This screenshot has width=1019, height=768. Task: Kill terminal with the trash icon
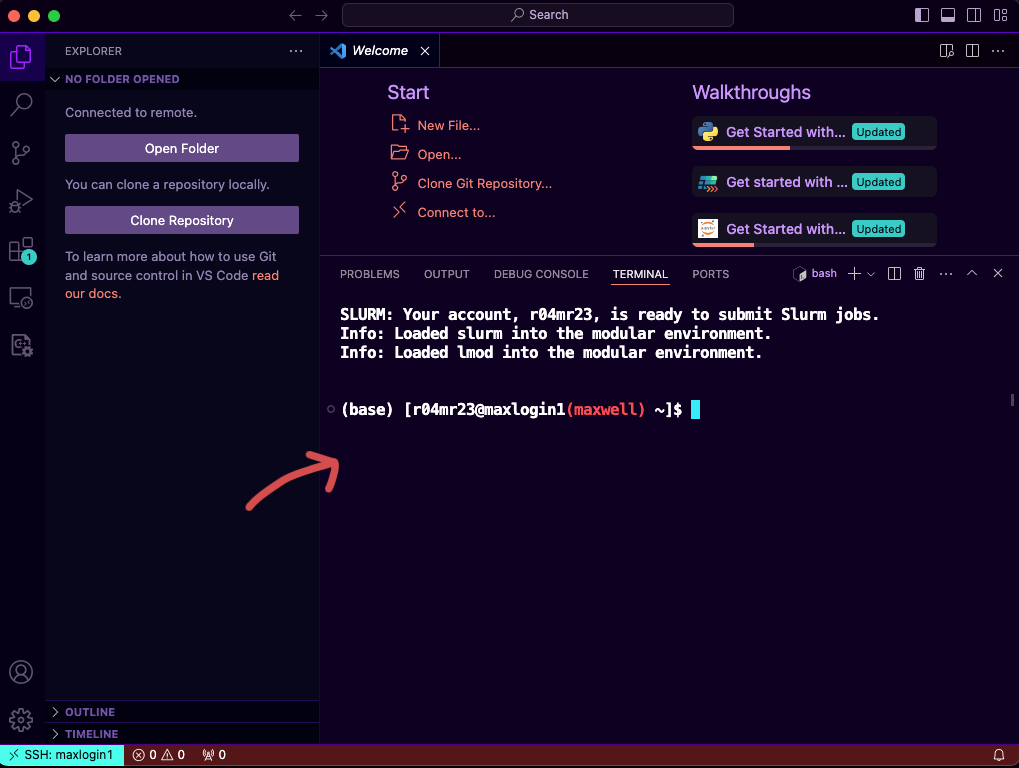(919, 274)
